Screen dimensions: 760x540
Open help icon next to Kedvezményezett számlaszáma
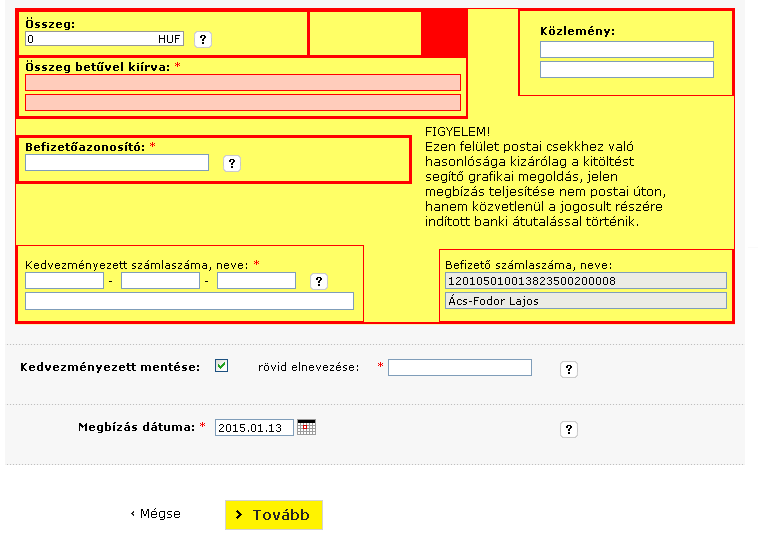319,281
